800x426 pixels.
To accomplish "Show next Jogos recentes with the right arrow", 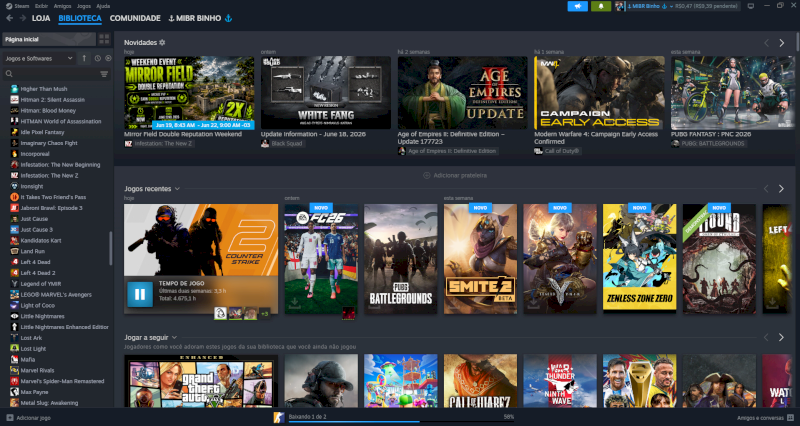I will point(781,189).
